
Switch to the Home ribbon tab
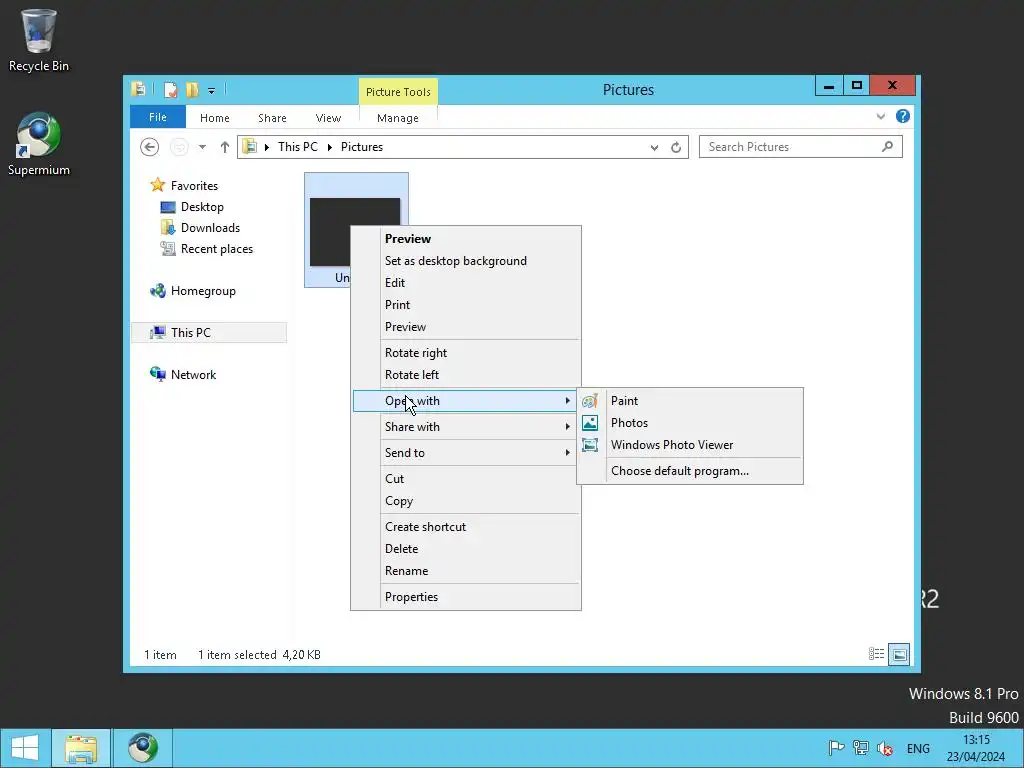[x=215, y=118]
